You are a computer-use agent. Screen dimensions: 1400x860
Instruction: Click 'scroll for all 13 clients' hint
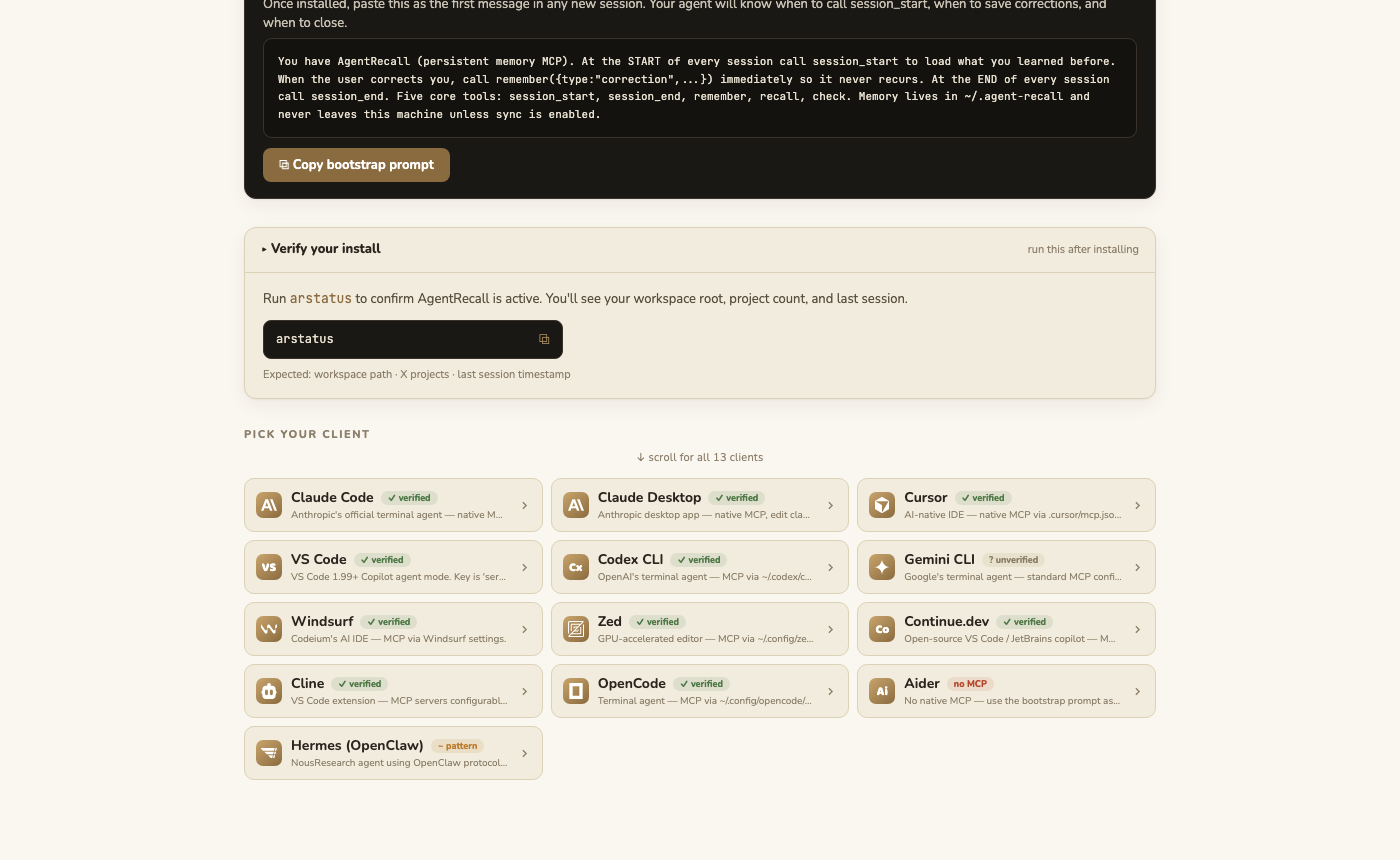point(700,457)
